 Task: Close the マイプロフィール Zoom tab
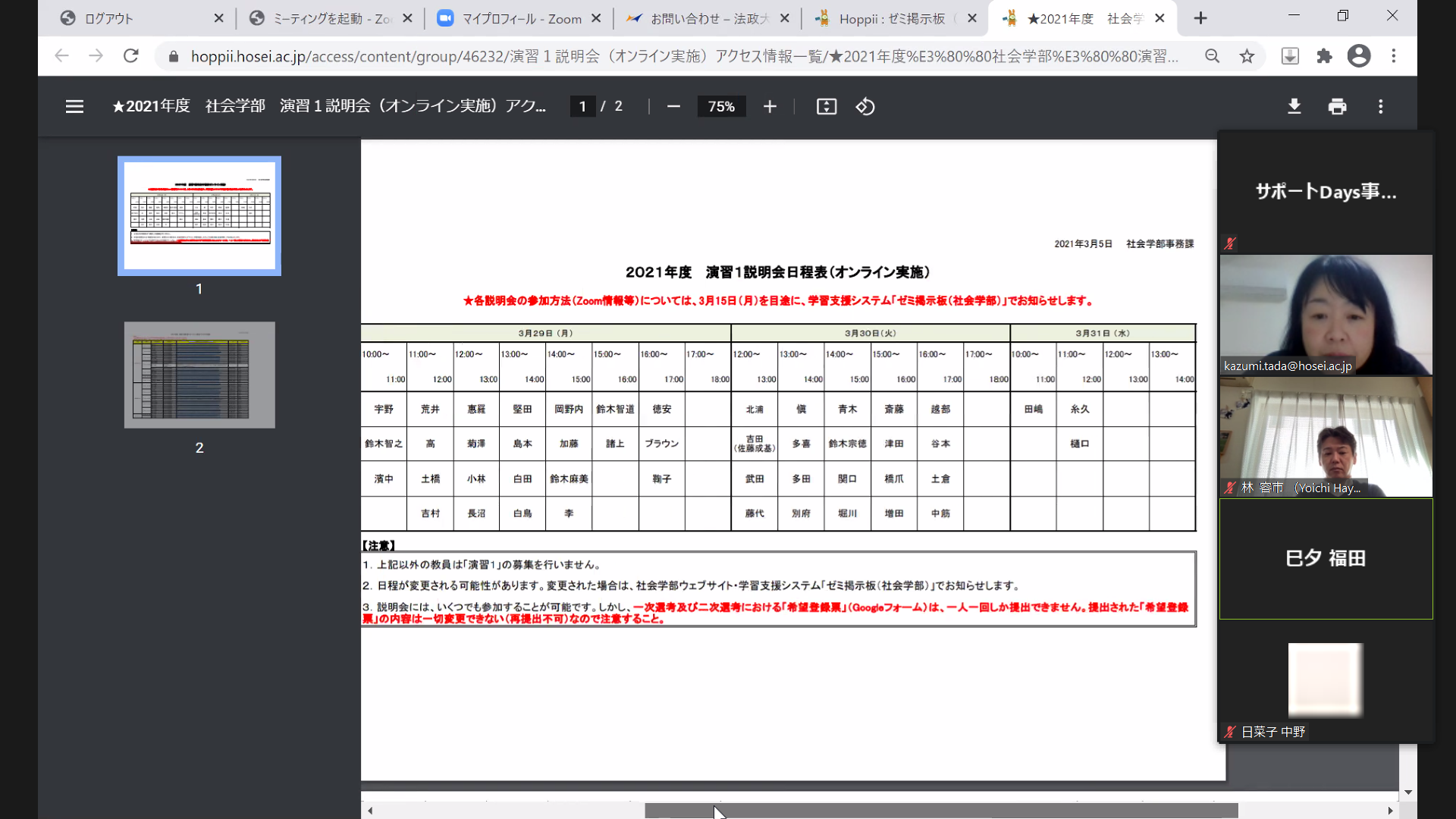596,18
